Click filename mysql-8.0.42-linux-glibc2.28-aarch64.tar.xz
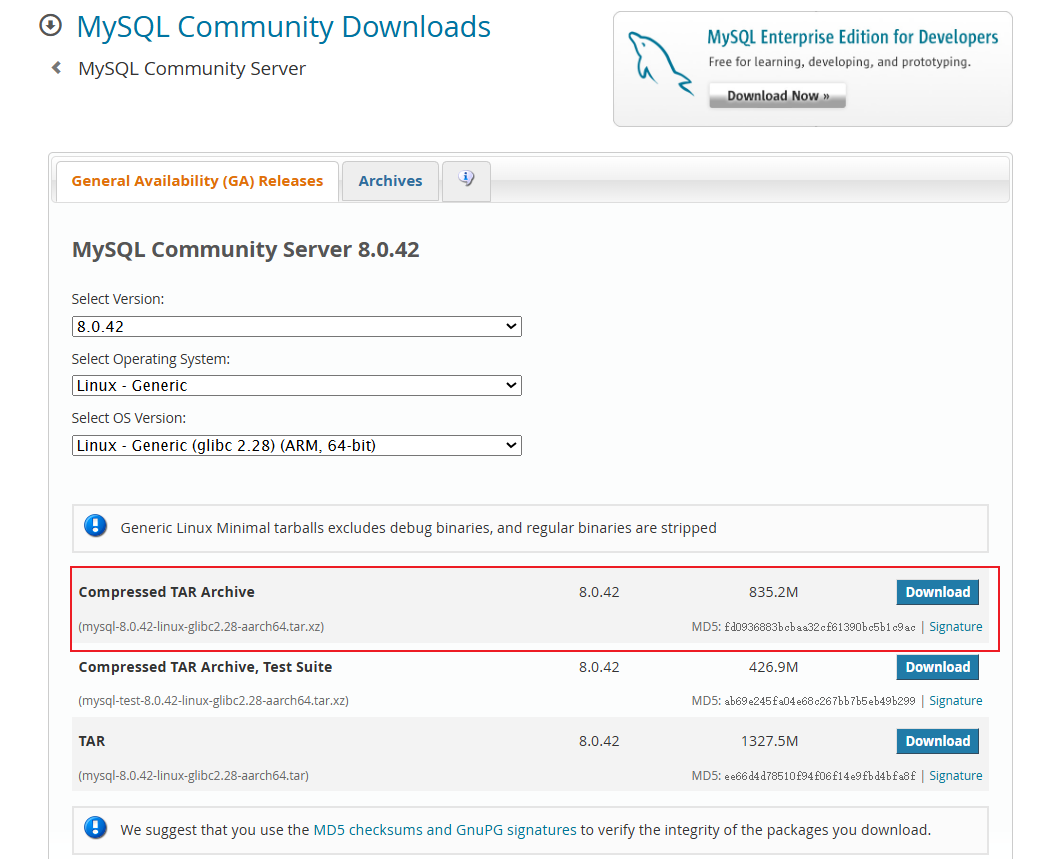This screenshot has height=859, width=1038. pos(201,626)
